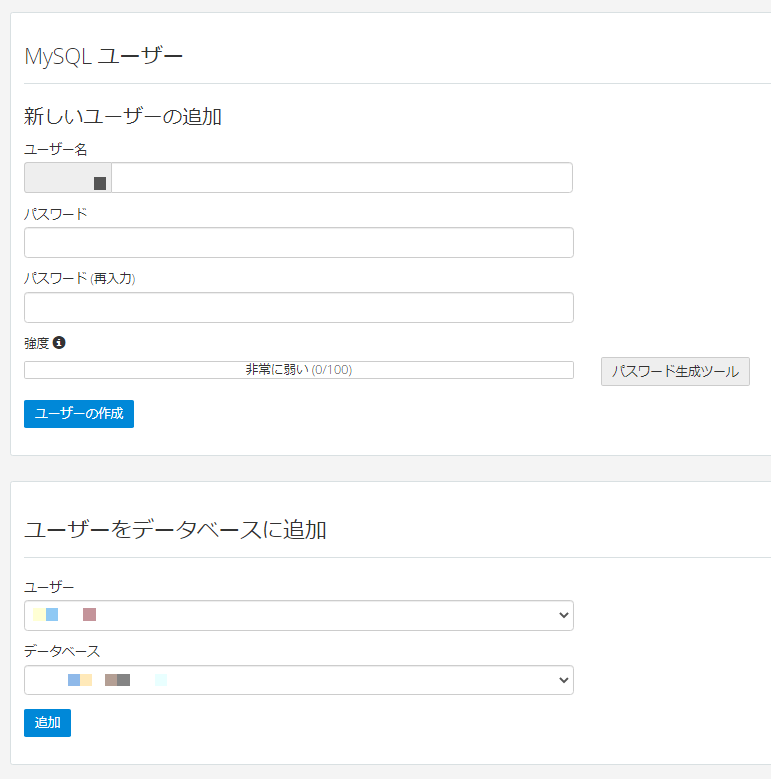Click the 強度 label
The width and height of the screenshot is (771, 779).
[x=37, y=343]
